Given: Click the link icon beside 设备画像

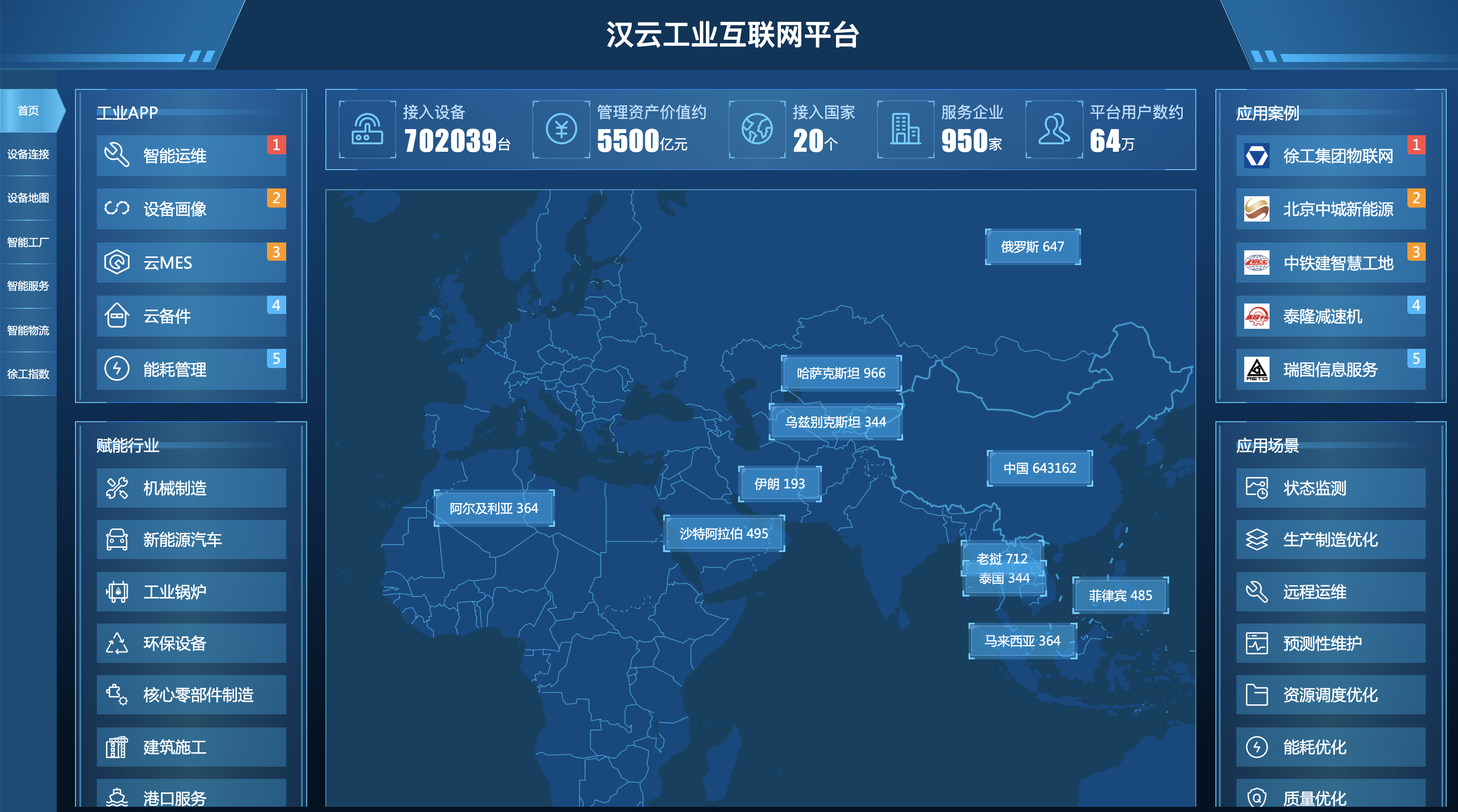Looking at the screenshot, I should point(116,208).
